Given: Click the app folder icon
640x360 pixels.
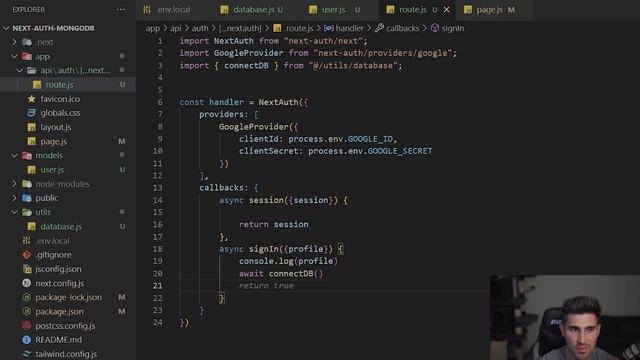Looking at the screenshot, I should pos(27,56).
